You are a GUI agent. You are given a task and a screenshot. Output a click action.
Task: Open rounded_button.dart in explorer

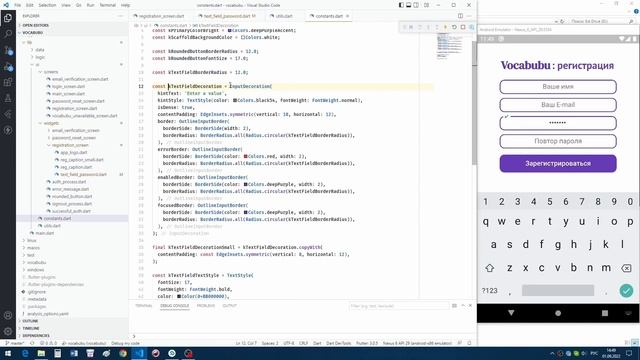pyautogui.click(x=72, y=196)
